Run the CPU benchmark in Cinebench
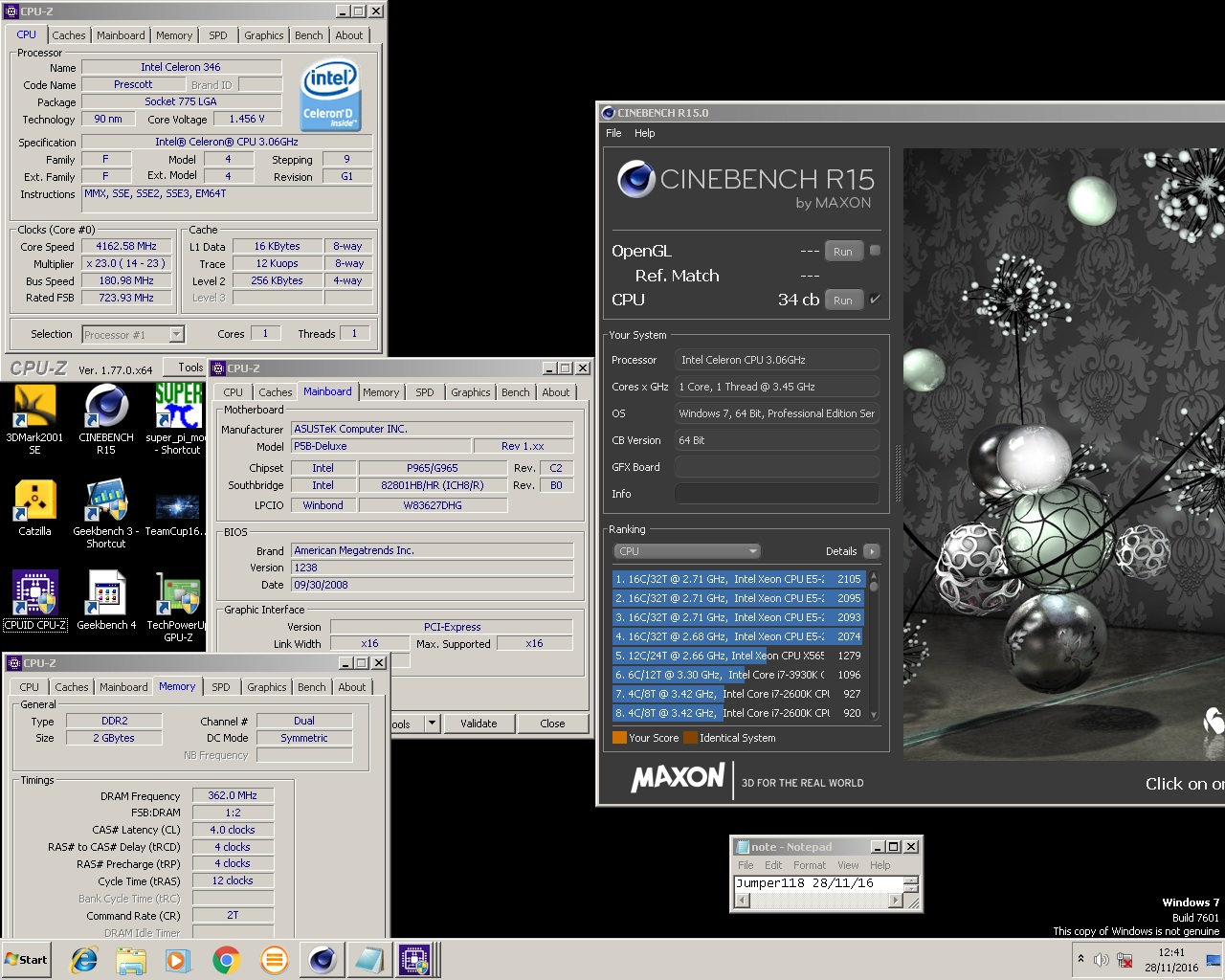 tap(842, 301)
